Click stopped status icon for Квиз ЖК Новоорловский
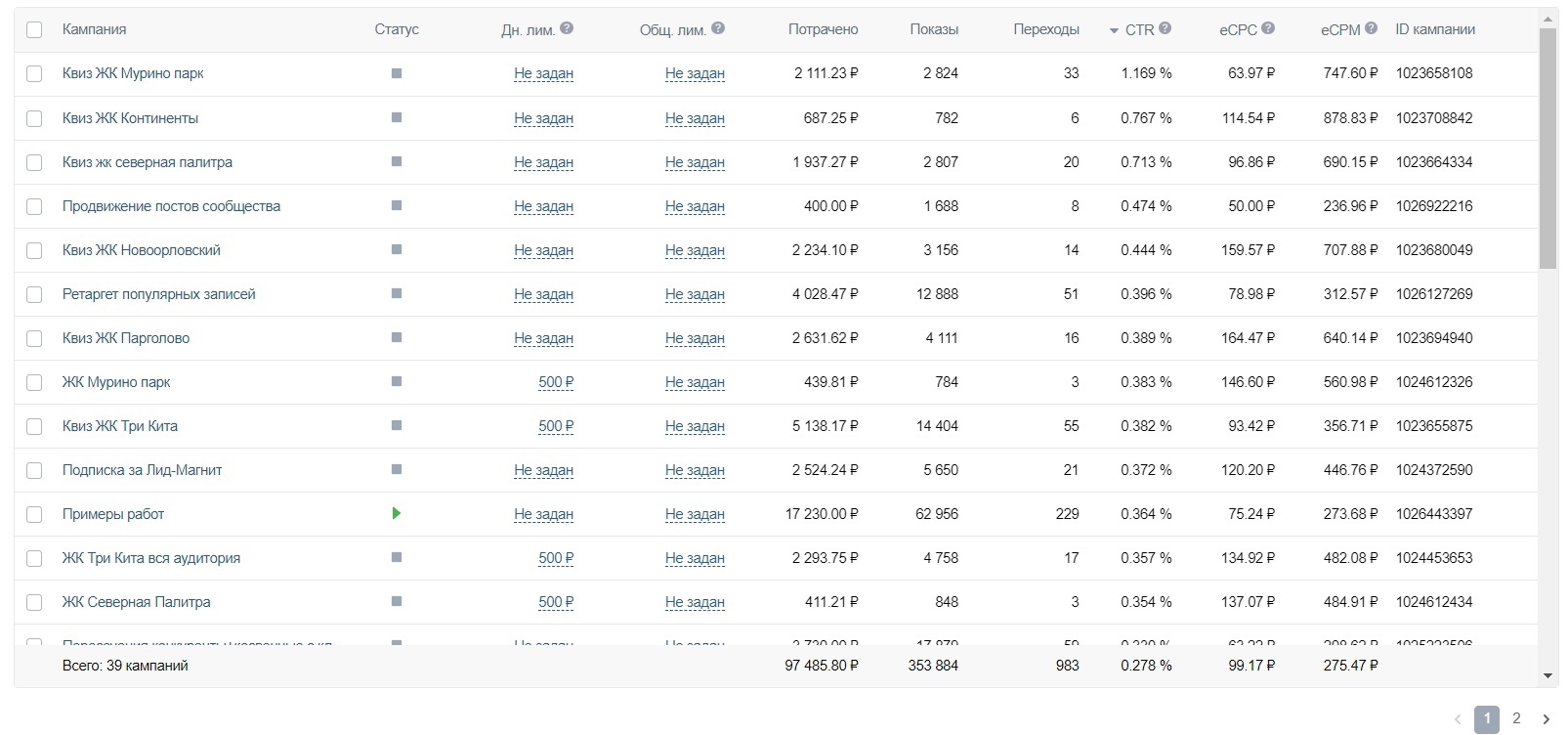The width and height of the screenshot is (1568, 735). click(x=397, y=249)
